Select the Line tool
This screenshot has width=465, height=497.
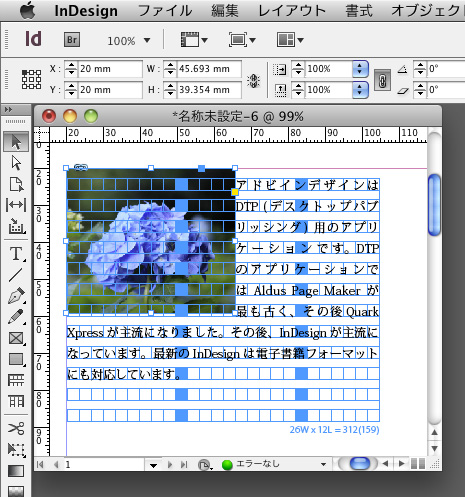point(16,275)
